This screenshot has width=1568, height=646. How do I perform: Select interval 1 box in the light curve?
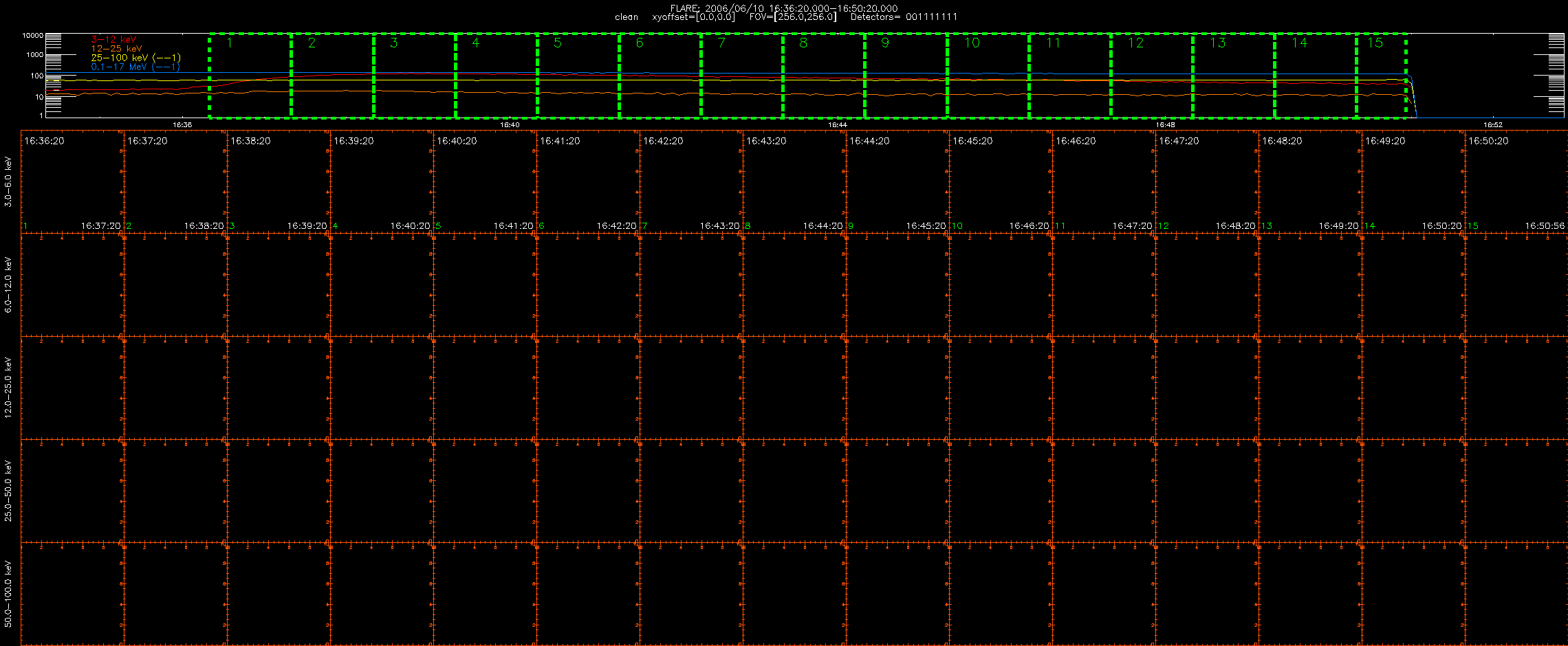[250, 76]
